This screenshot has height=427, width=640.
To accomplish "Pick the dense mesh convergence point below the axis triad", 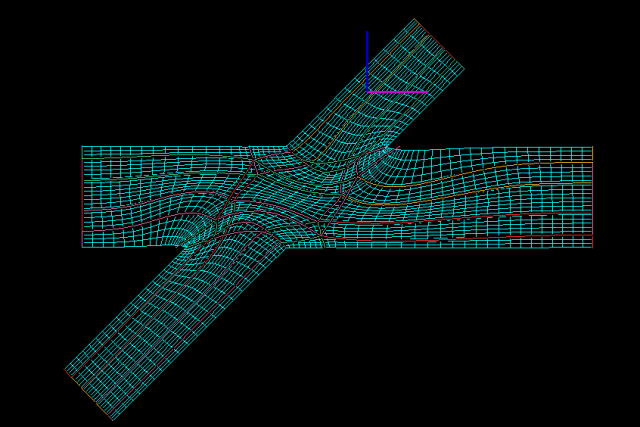I will 388,150.
